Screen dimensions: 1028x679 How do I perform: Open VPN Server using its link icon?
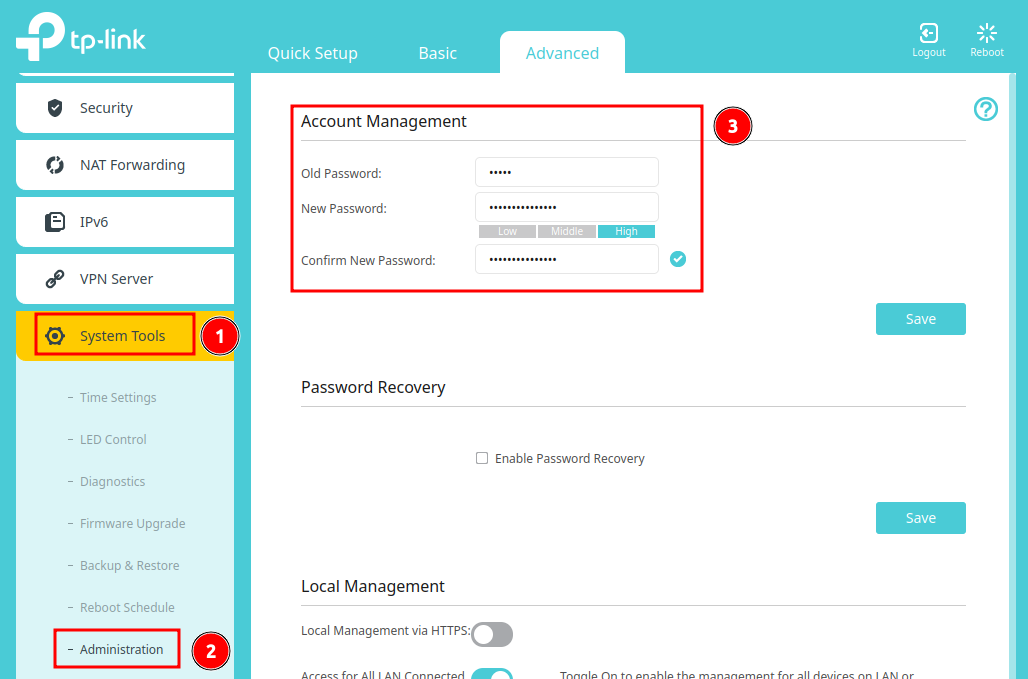coord(56,278)
